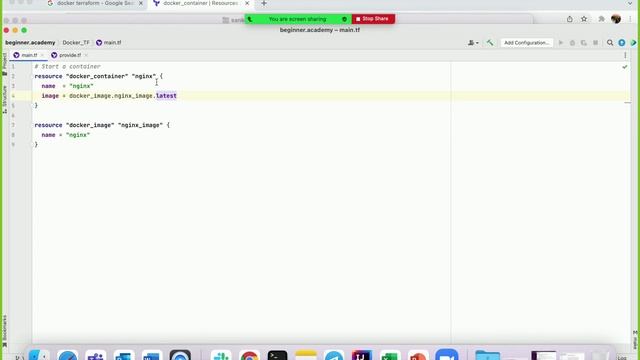Open the code-with-me user dropdown
This screenshot has width=640, height=360.
point(473,42)
